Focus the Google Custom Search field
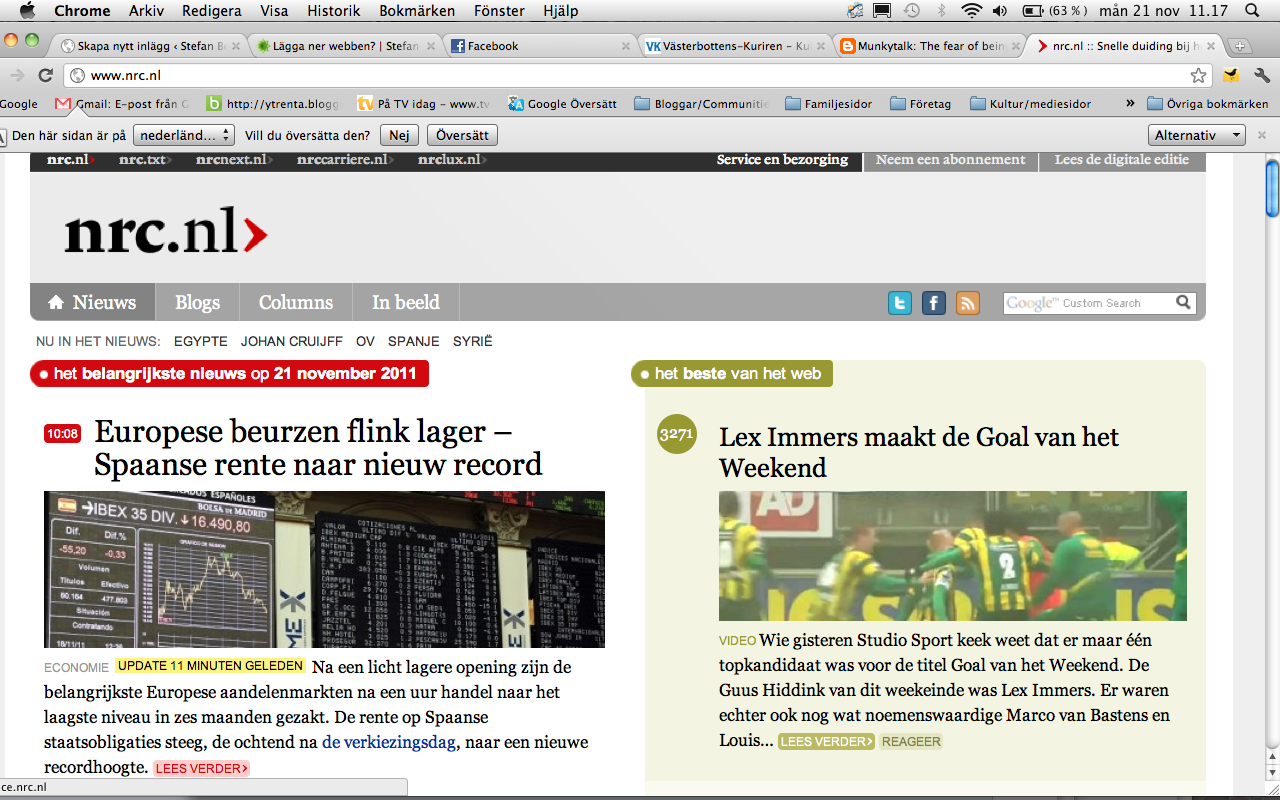 click(x=1089, y=303)
